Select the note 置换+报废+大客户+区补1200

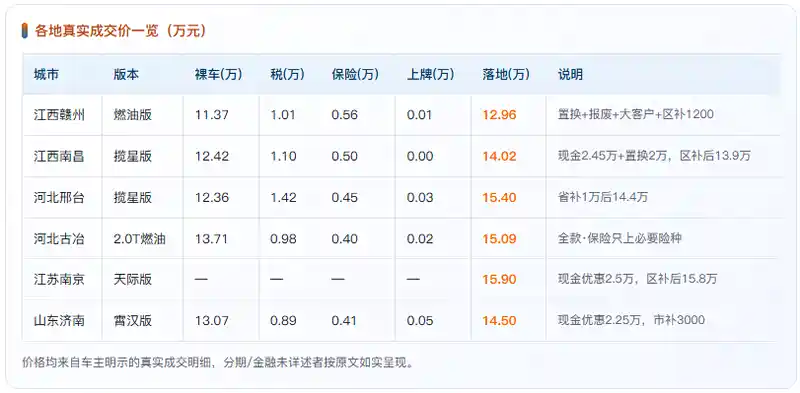635,115
